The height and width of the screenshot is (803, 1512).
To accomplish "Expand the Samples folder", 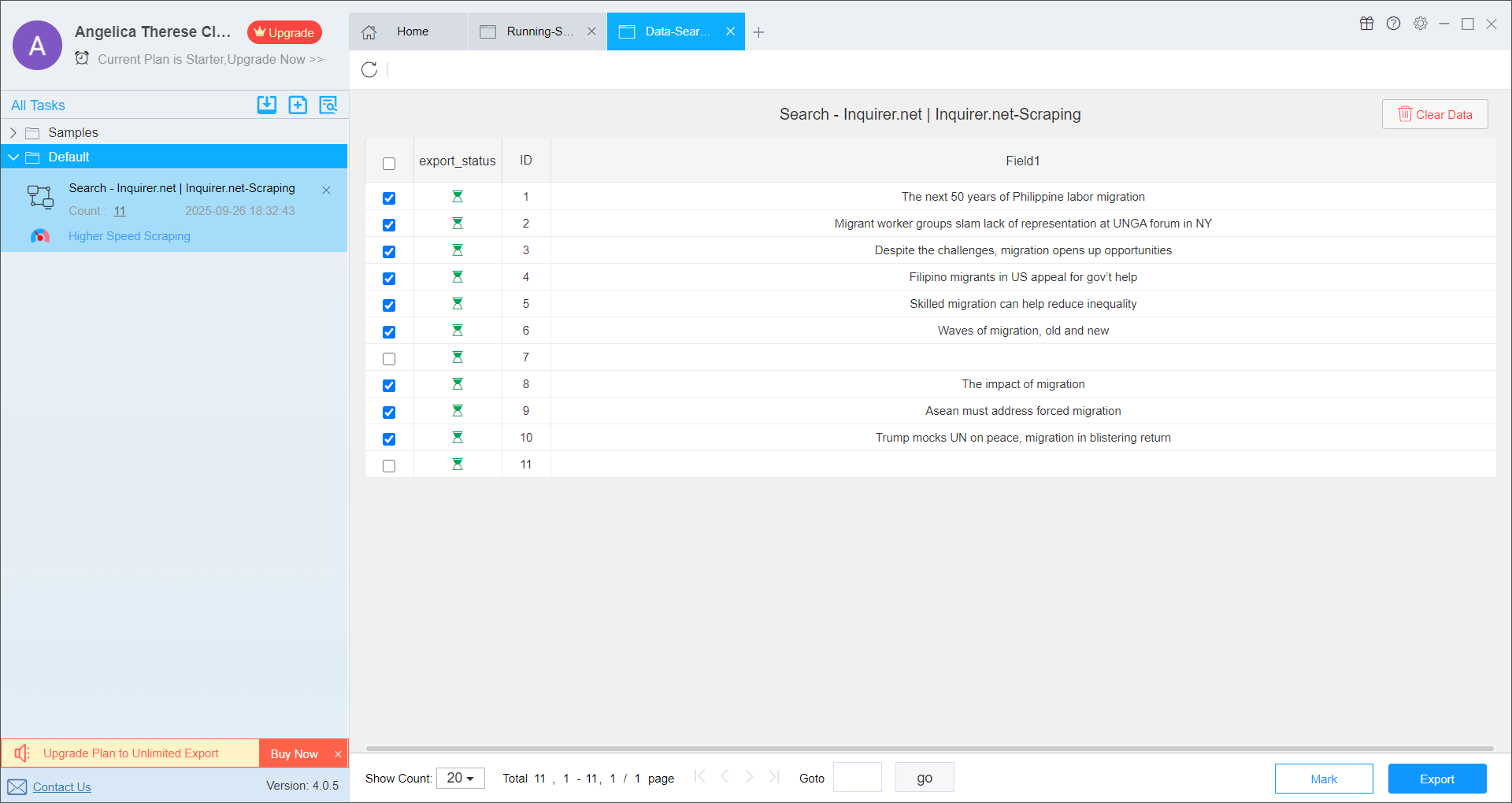I will pos(13,132).
